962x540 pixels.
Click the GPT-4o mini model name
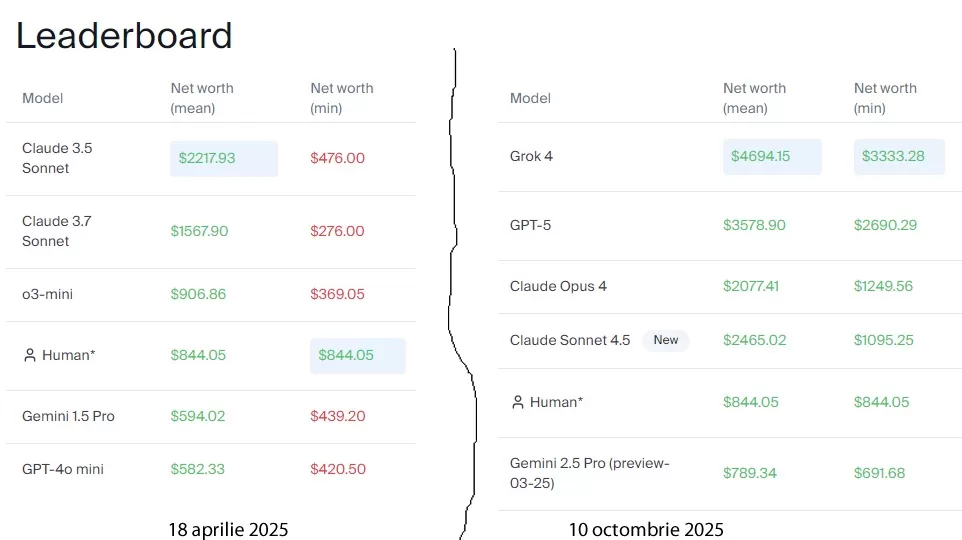(x=63, y=469)
